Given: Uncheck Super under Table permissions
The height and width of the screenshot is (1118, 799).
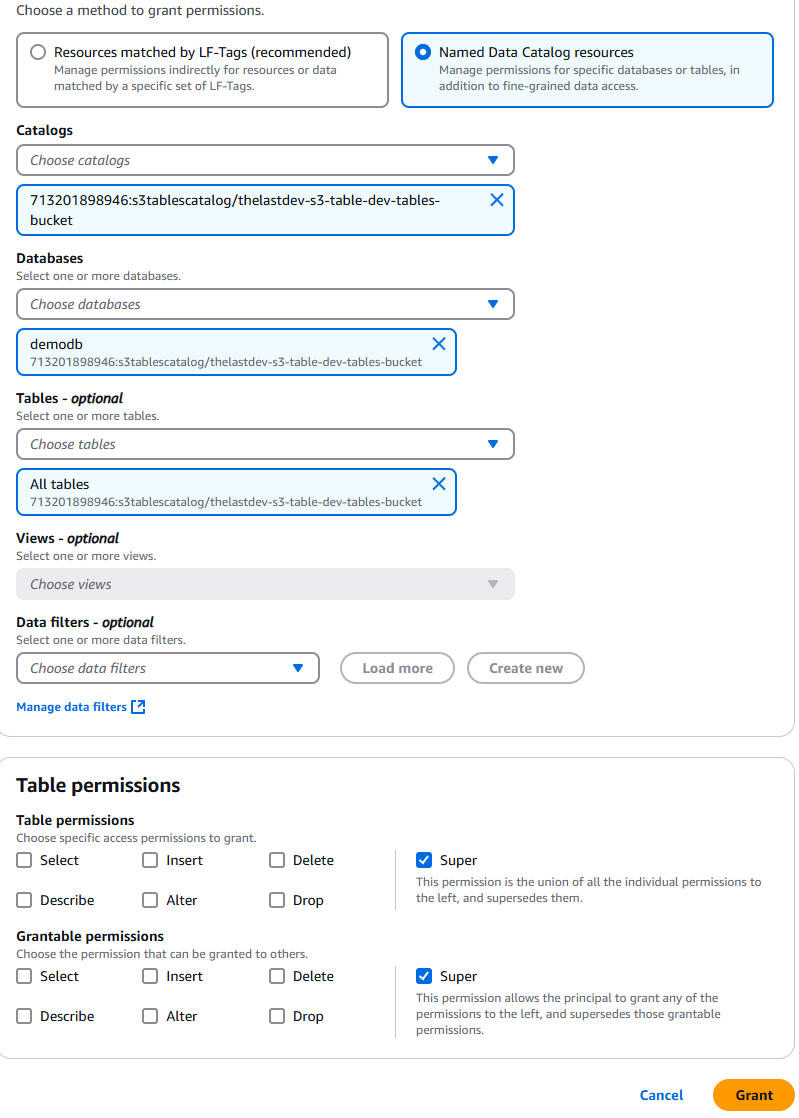Looking at the screenshot, I should tap(423, 860).
